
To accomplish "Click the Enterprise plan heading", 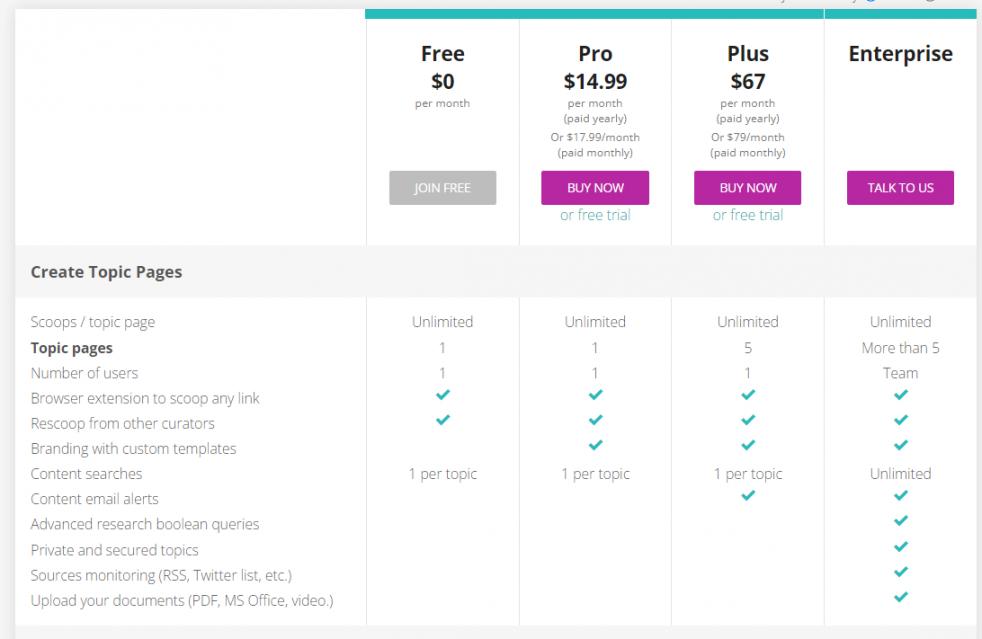I will [x=900, y=55].
